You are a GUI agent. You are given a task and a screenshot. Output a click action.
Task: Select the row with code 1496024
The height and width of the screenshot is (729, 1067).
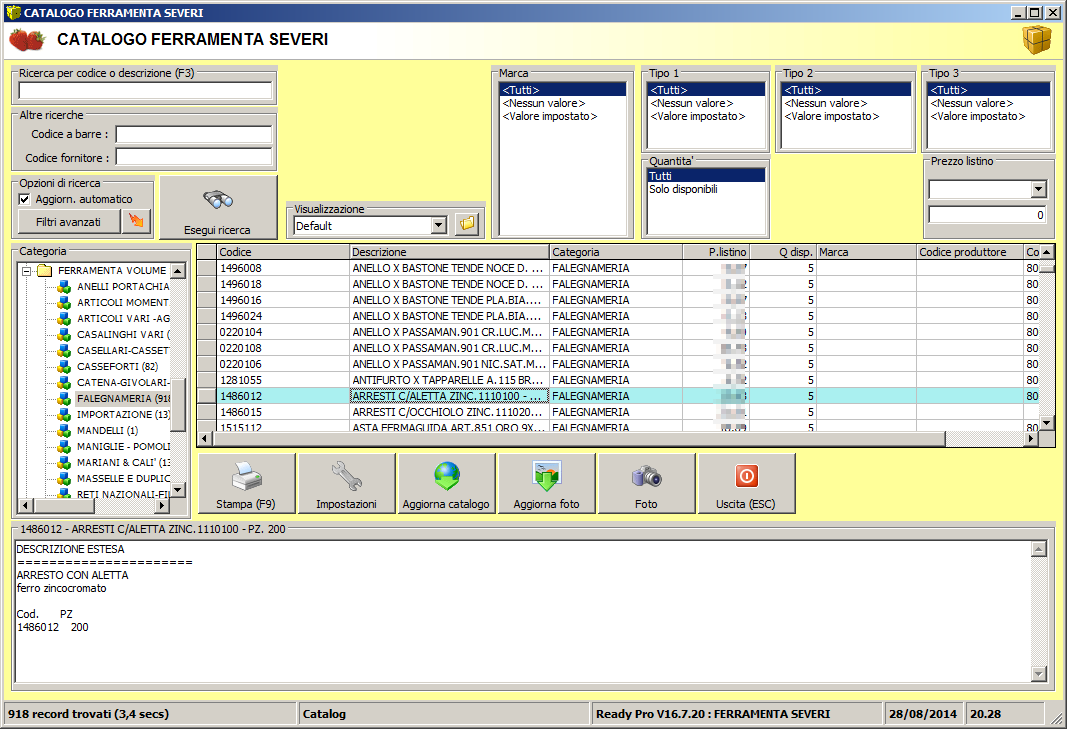click(619, 316)
